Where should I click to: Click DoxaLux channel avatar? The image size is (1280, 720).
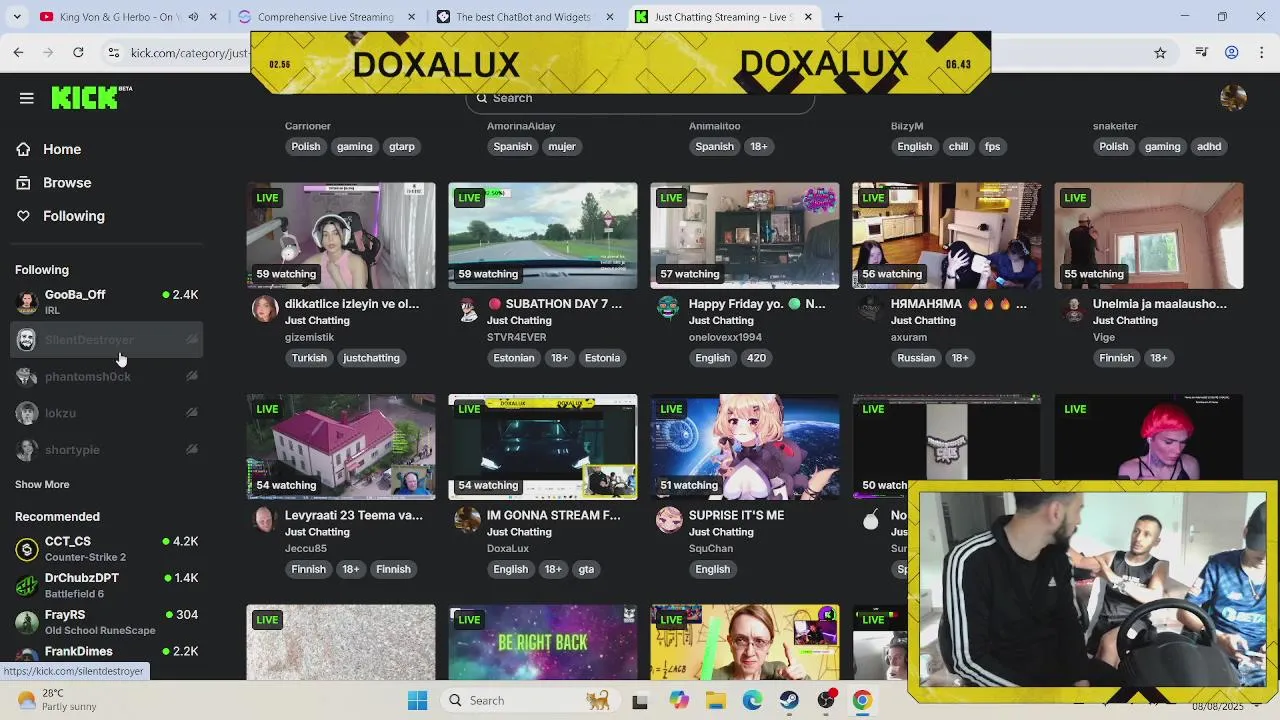(467, 520)
